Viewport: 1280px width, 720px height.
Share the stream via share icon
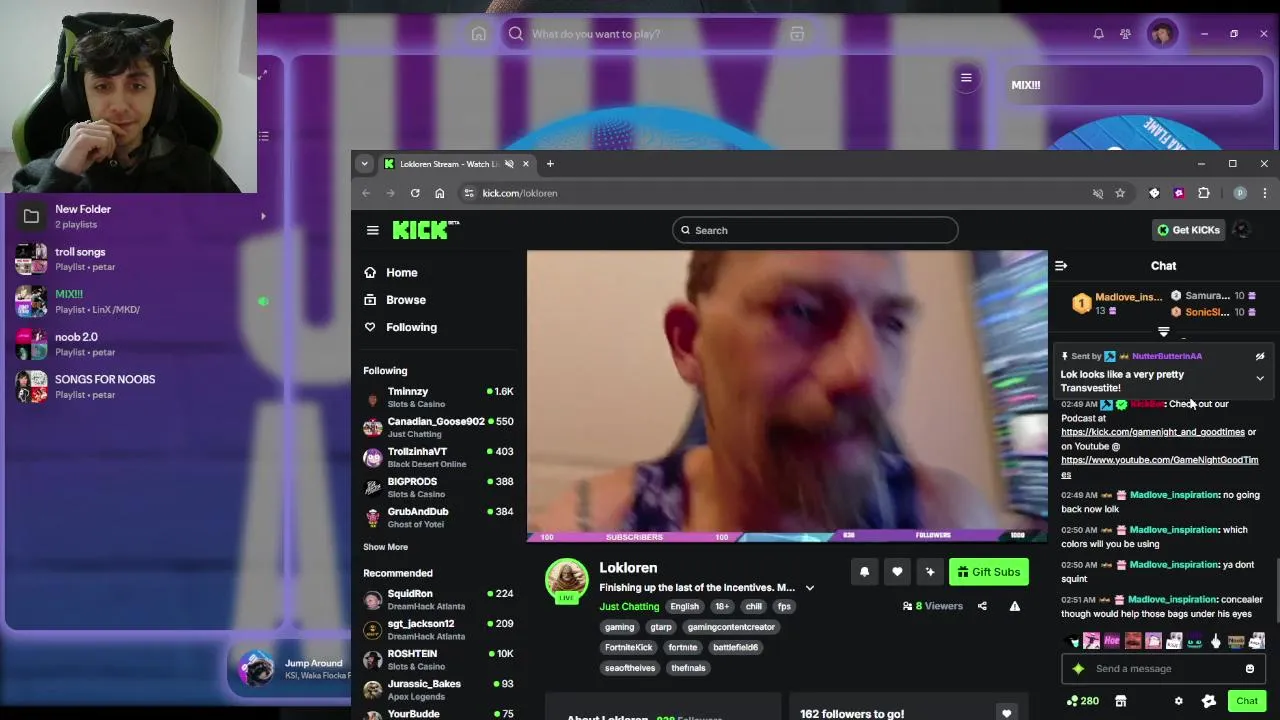[982, 606]
